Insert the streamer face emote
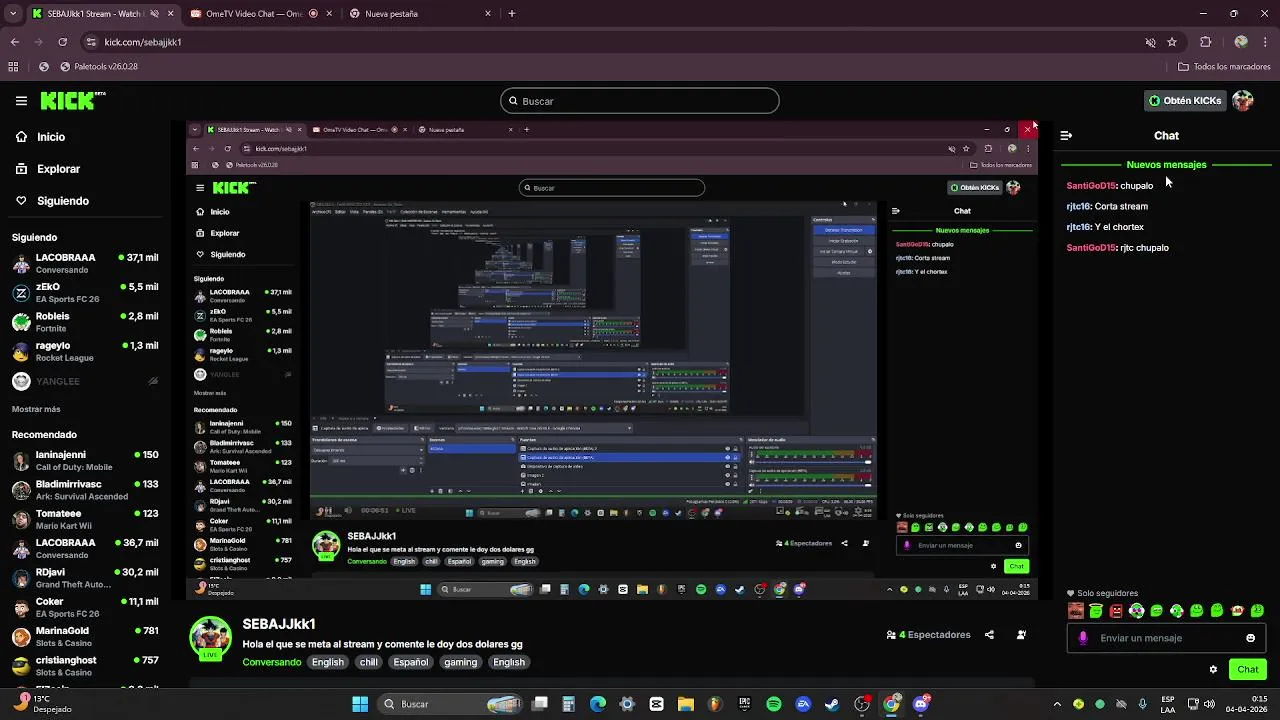 click(1076, 610)
